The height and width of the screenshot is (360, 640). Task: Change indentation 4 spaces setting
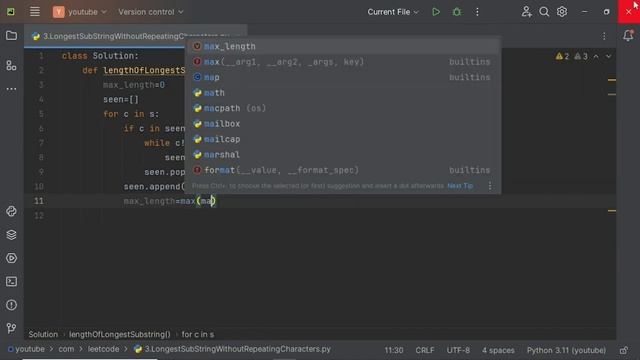498,350
